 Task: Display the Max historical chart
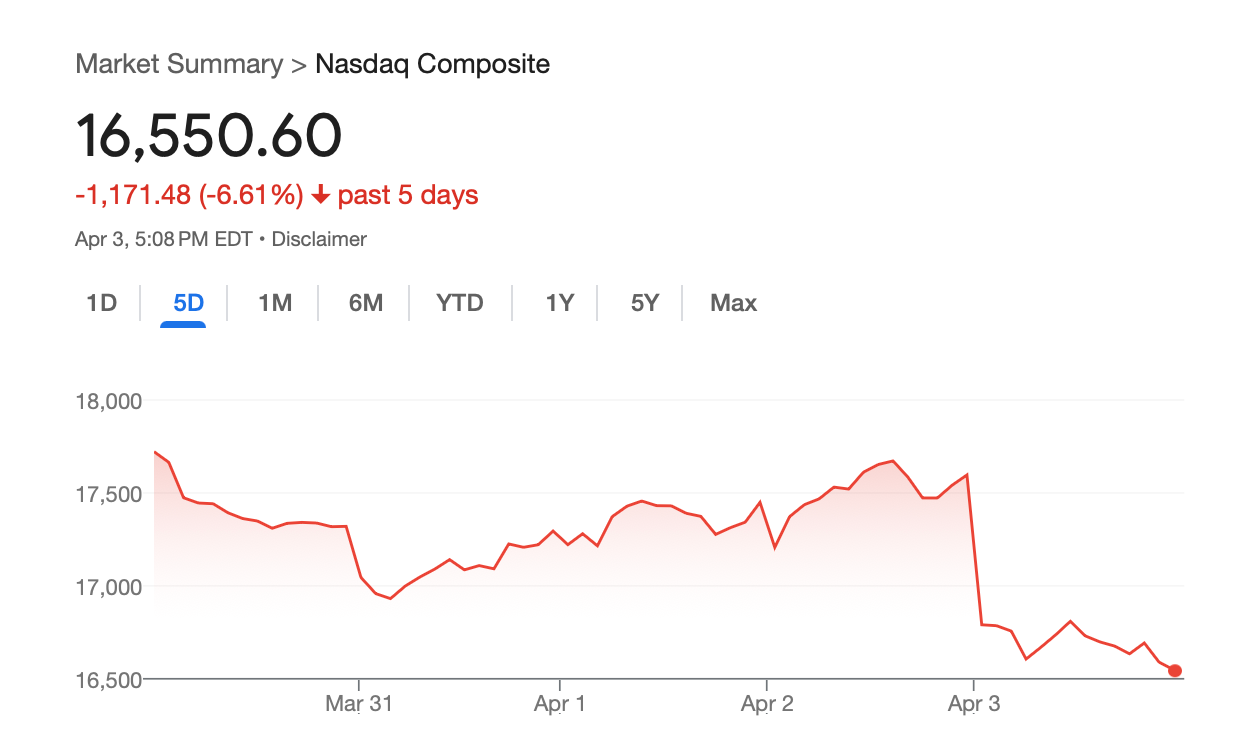(733, 302)
